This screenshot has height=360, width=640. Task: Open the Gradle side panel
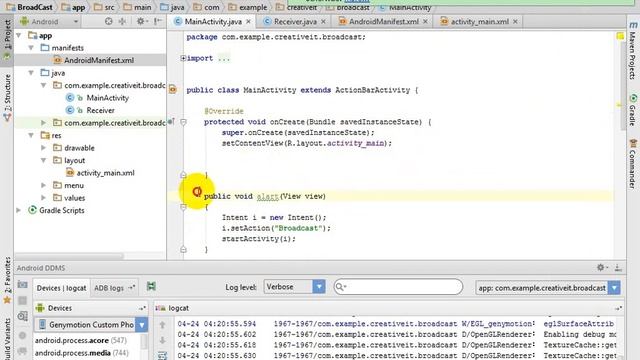pyautogui.click(x=632, y=110)
